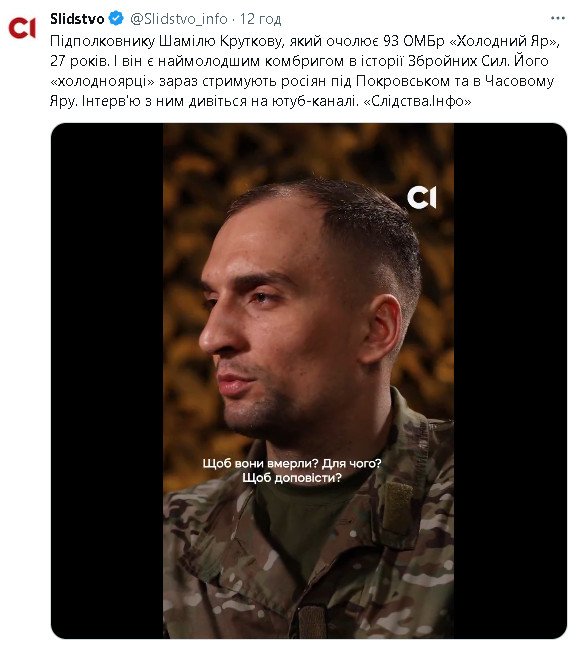Click the white CI watermark in video
577x646 pixels.
point(421,198)
